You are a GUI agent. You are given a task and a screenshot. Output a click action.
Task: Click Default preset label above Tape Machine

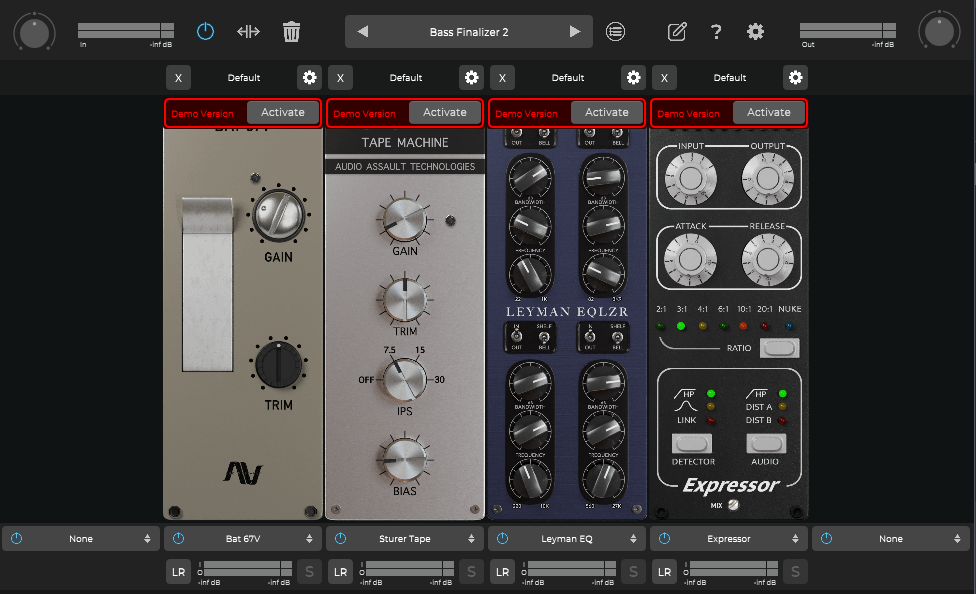(x=406, y=78)
